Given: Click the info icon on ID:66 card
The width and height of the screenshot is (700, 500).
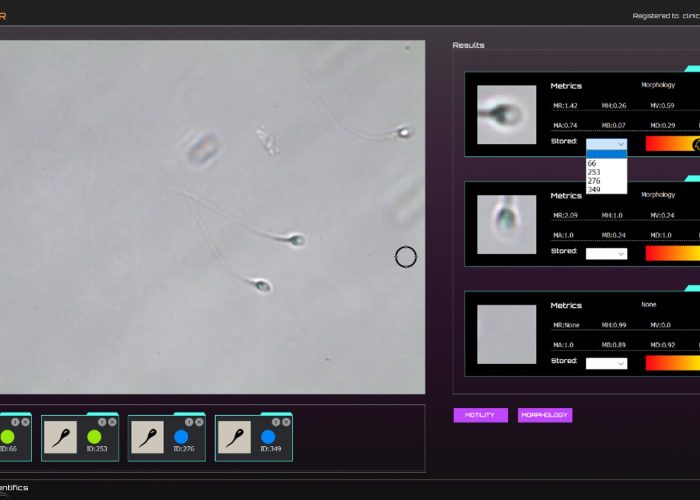Looking at the screenshot, I should (x=15, y=422).
